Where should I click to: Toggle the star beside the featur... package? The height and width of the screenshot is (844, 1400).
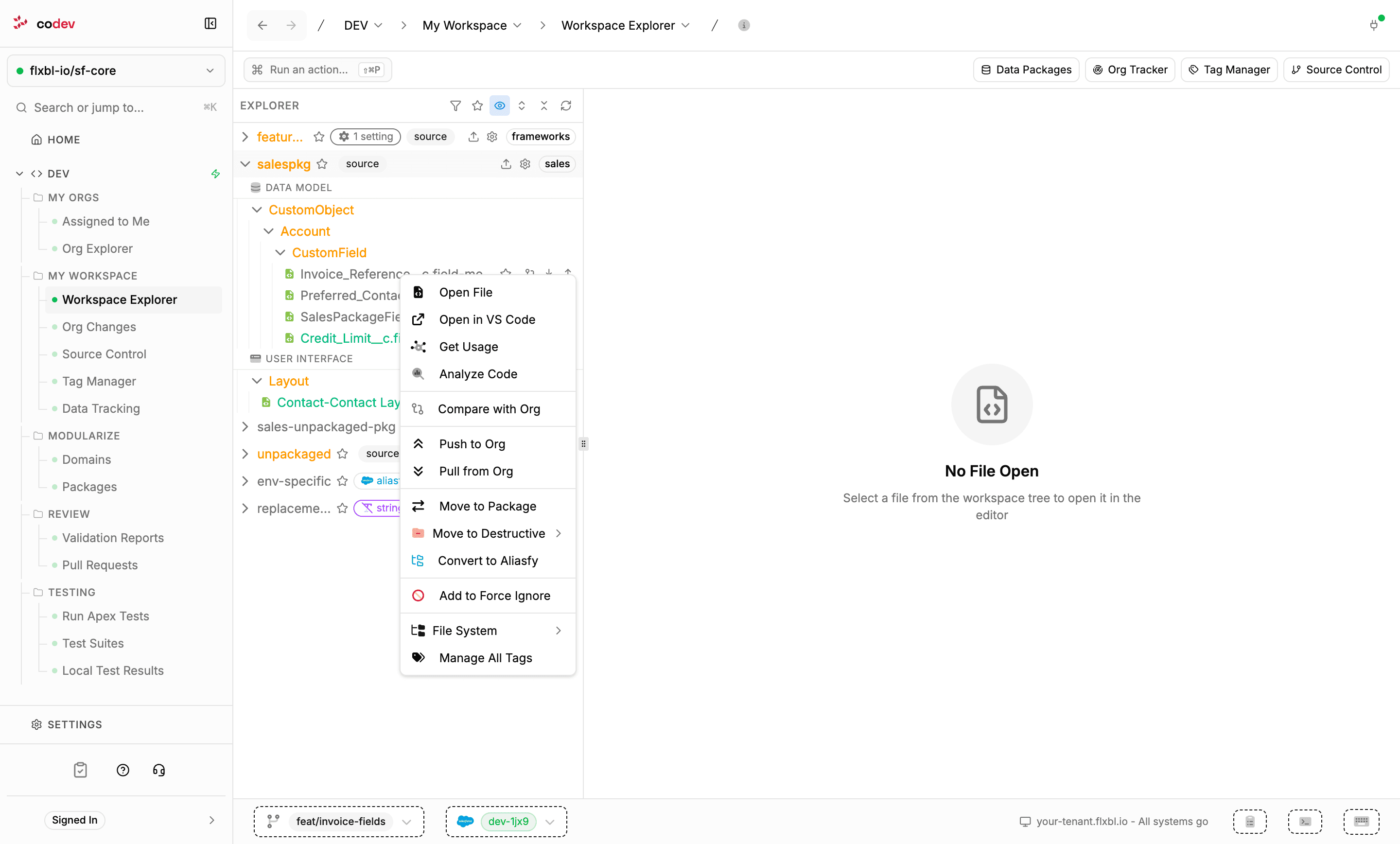pyautogui.click(x=319, y=137)
